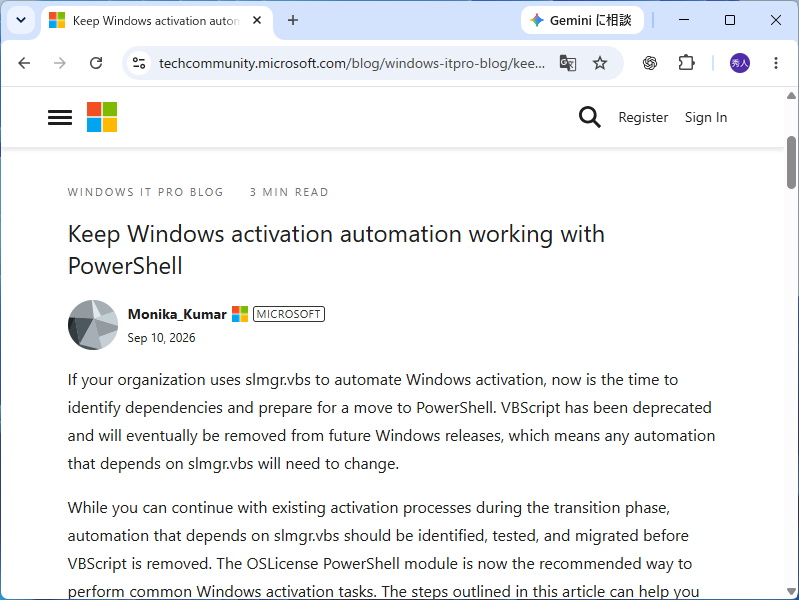Screen dimensions: 799x600
Task: Go back to the previous page
Action: coord(24,63)
